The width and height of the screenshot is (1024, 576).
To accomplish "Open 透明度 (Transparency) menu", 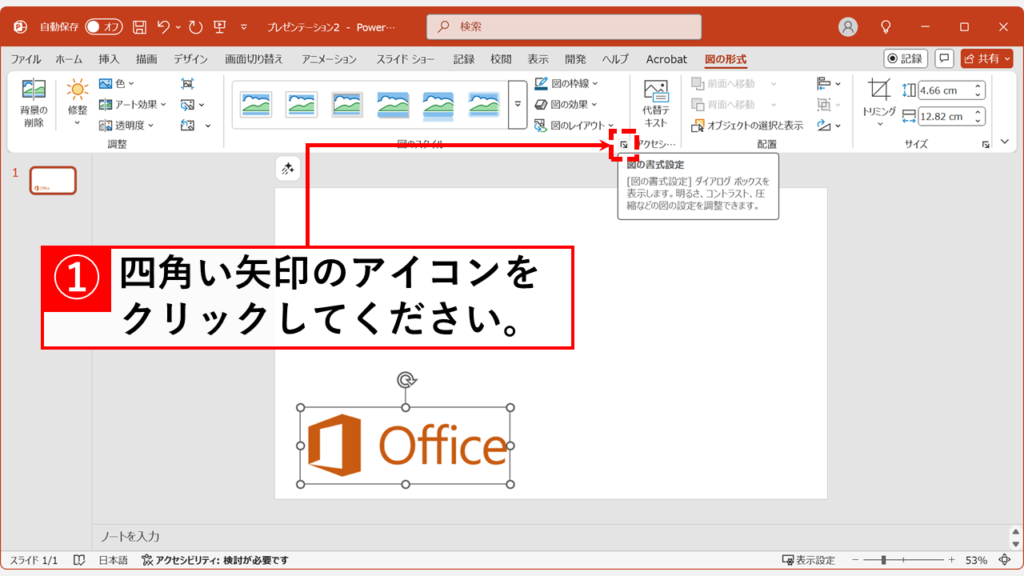I will 127,125.
